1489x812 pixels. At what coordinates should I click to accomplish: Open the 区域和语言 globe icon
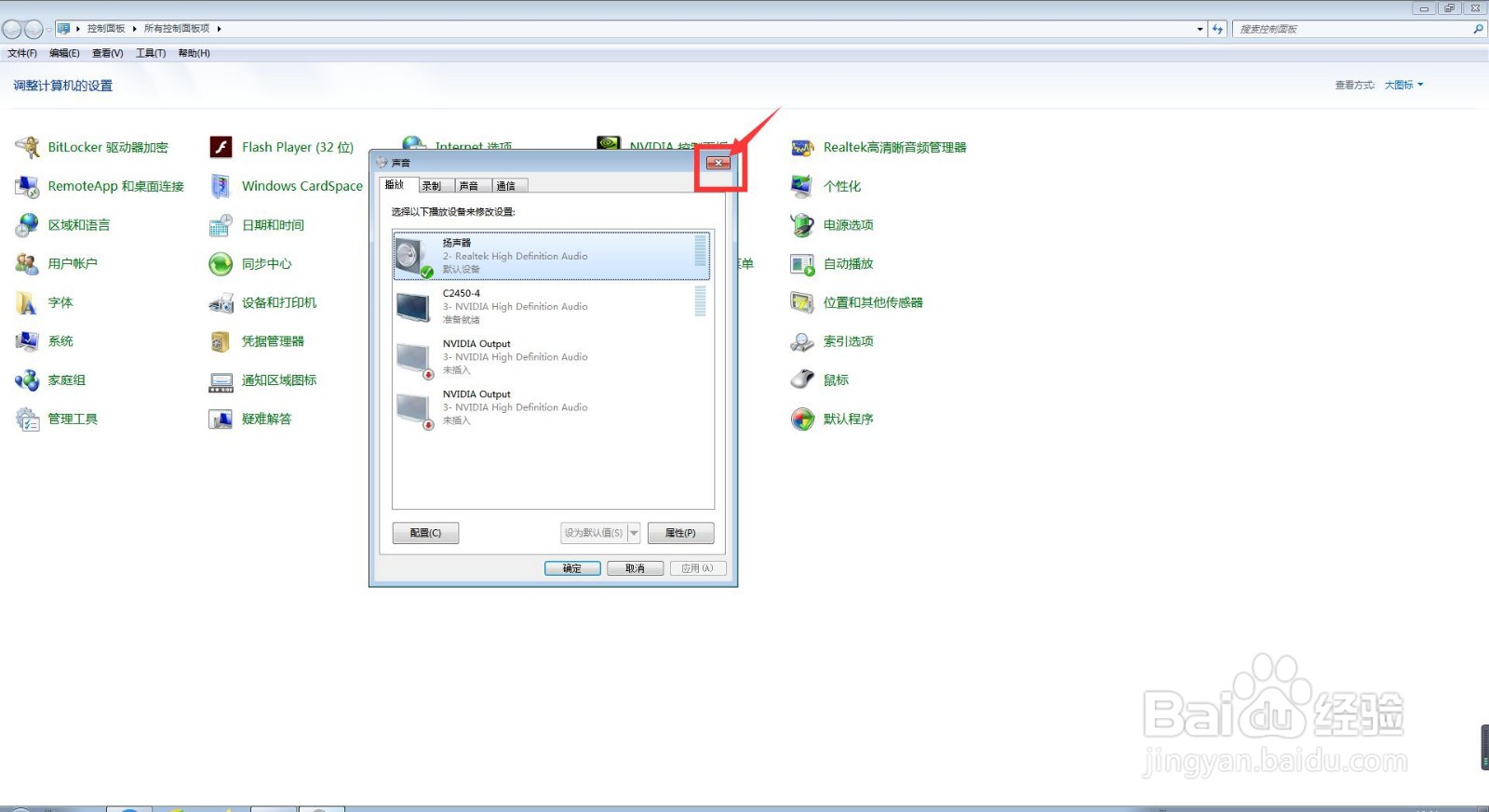click(27, 225)
